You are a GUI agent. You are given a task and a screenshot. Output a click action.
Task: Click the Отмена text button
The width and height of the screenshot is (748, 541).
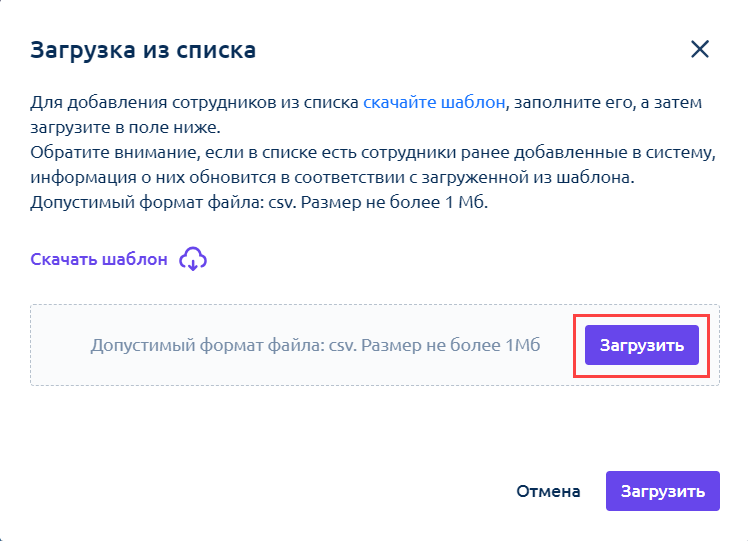point(548,491)
